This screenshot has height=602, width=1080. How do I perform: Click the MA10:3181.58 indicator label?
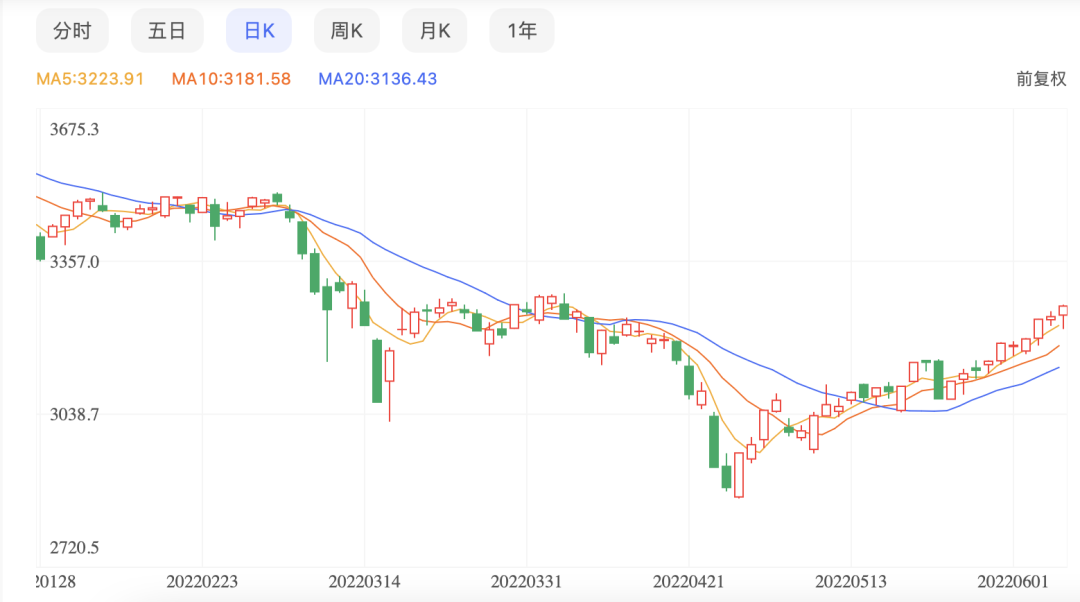tap(231, 79)
